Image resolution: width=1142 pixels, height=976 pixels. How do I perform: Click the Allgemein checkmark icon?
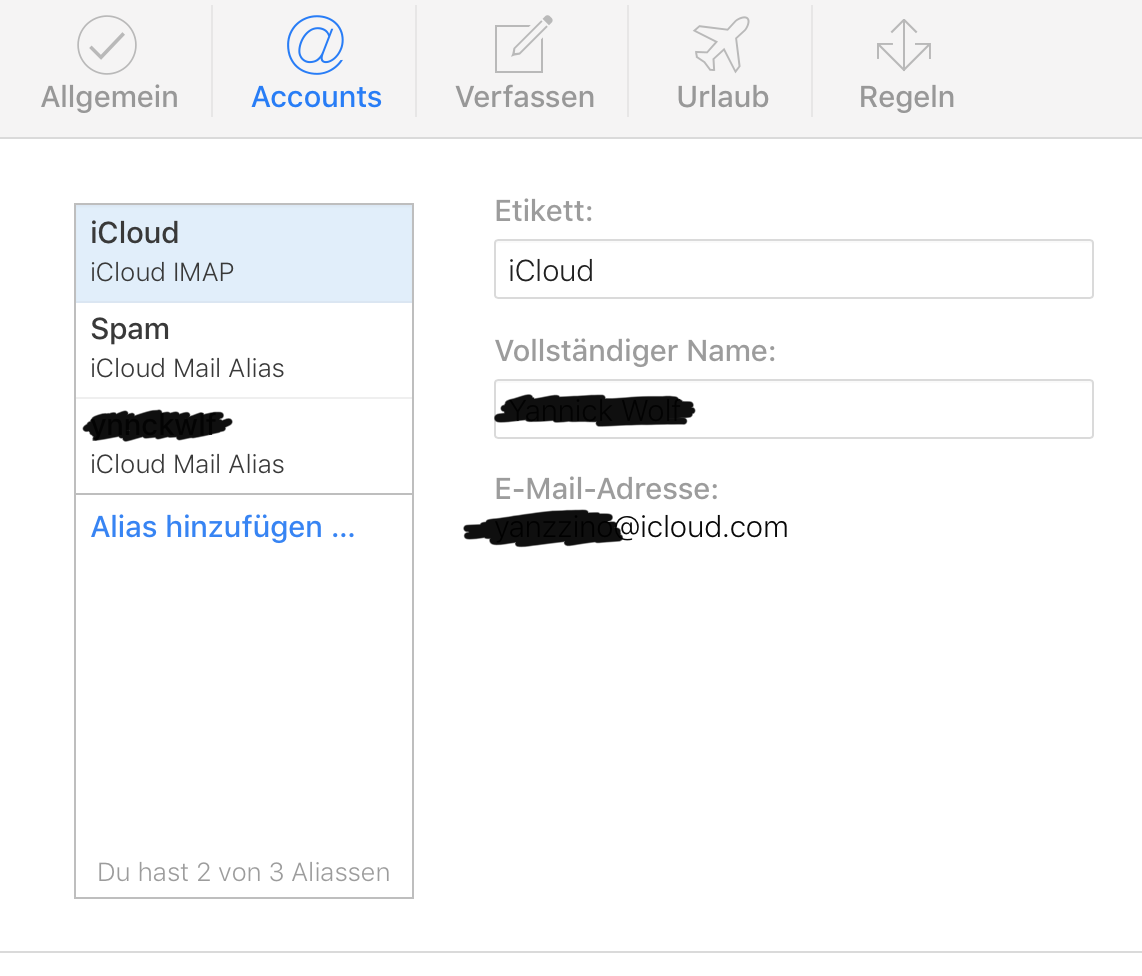point(107,45)
